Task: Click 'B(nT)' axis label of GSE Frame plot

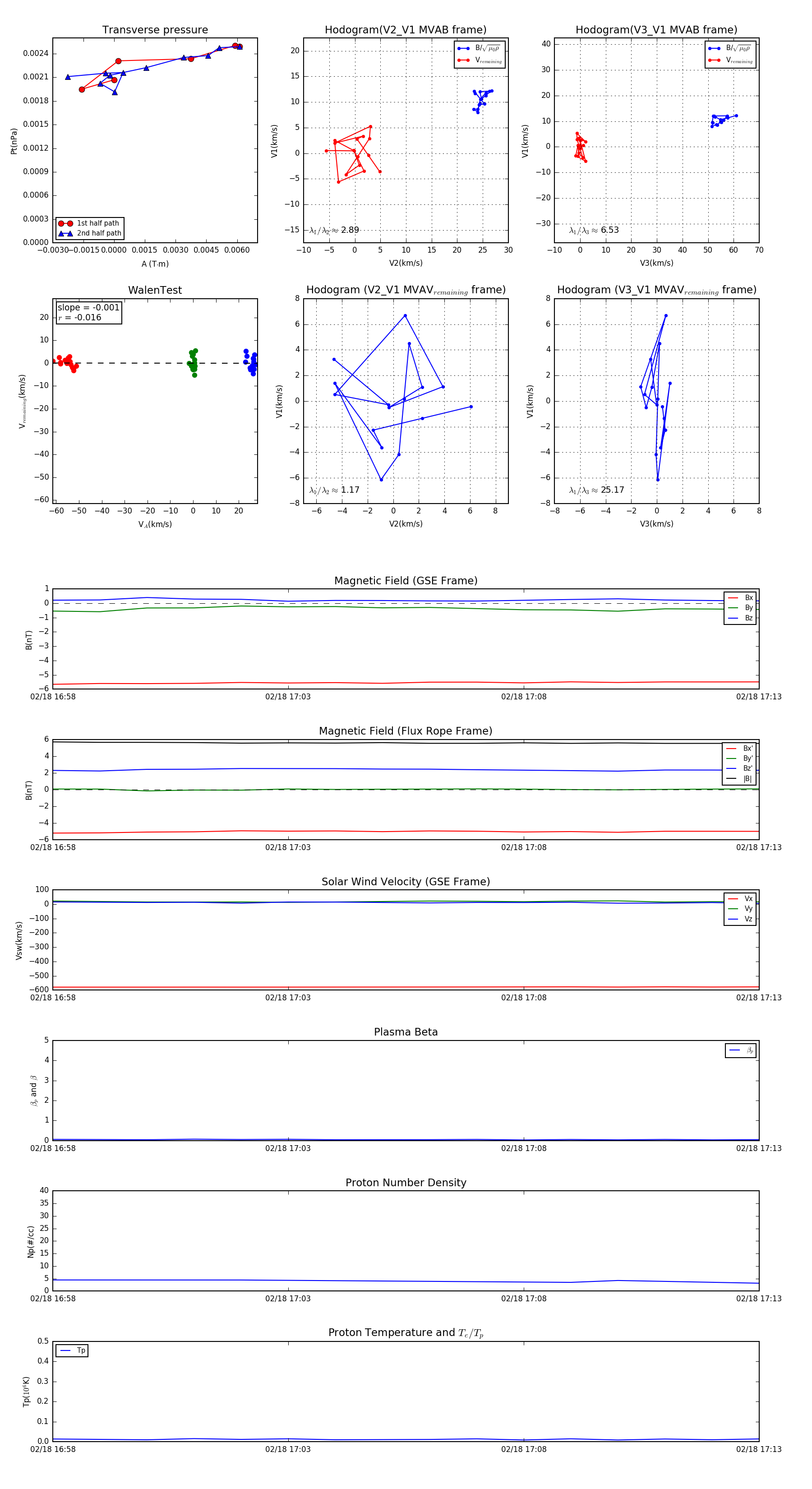Action: pos(28,639)
